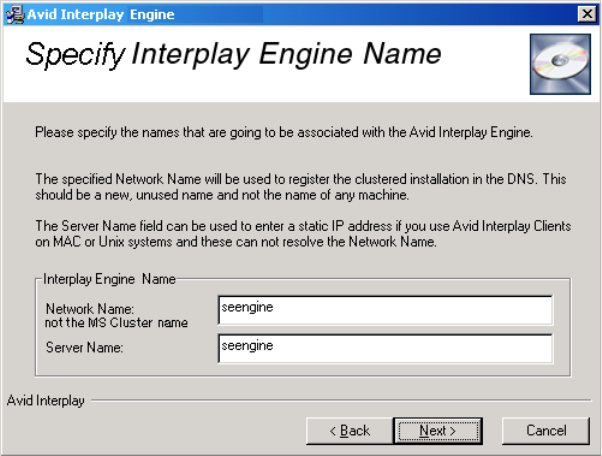Click the Network Name input field
Image resolution: width=602 pixels, height=456 pixels.
tap(385, 310)
